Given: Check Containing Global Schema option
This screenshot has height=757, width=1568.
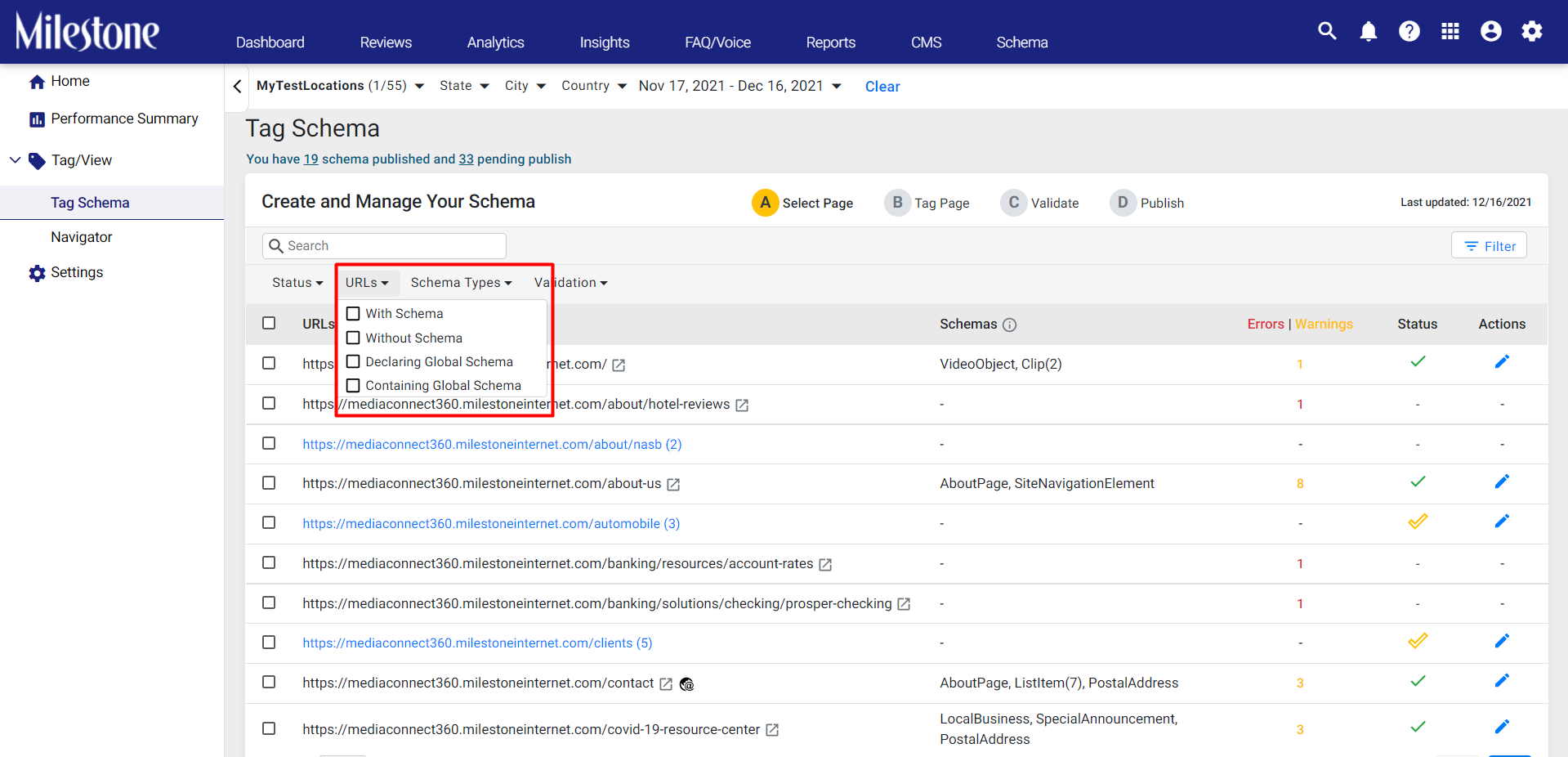Looking at the screenshot, I should (353, 385).
